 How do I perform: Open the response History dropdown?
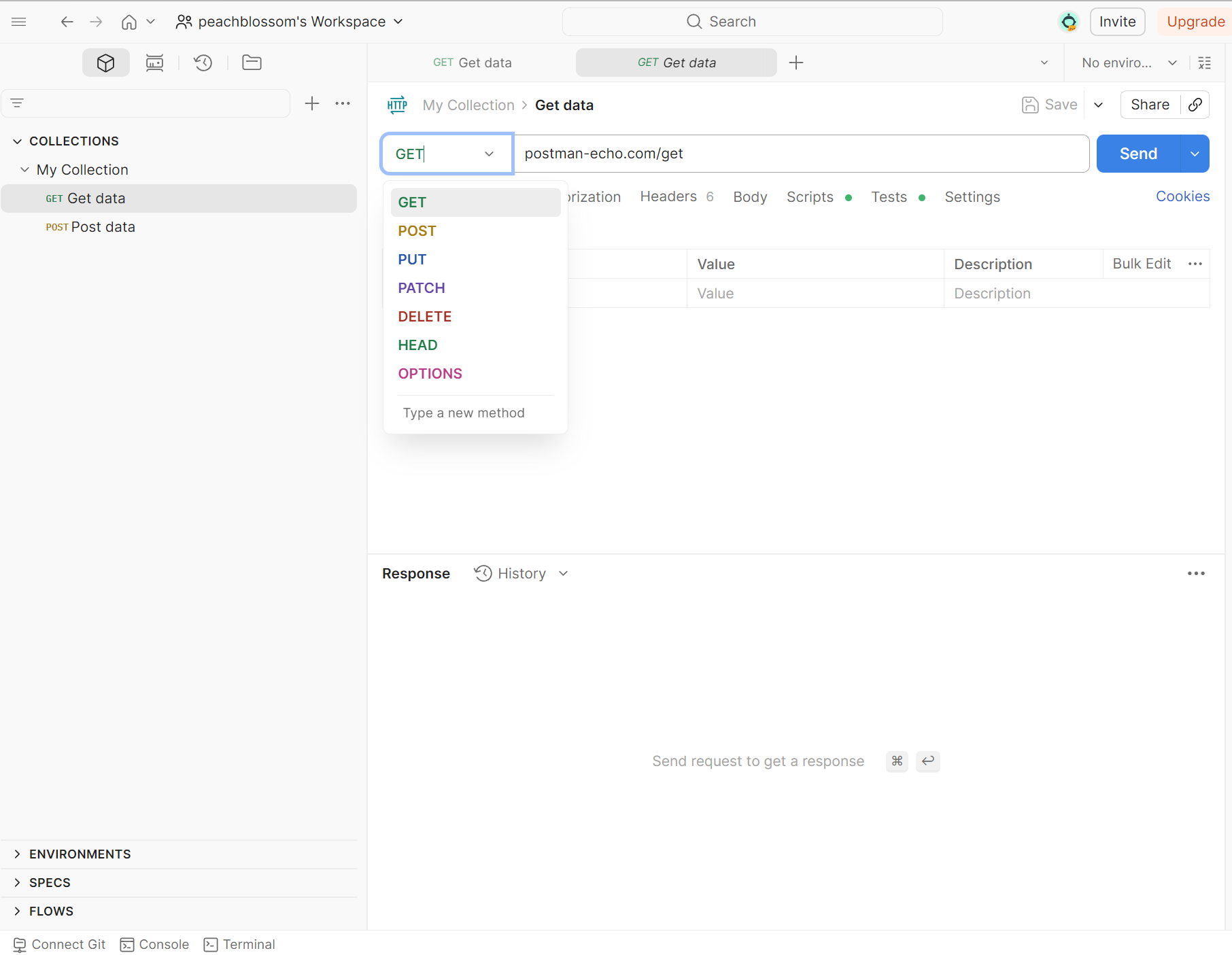coord(521,574)
